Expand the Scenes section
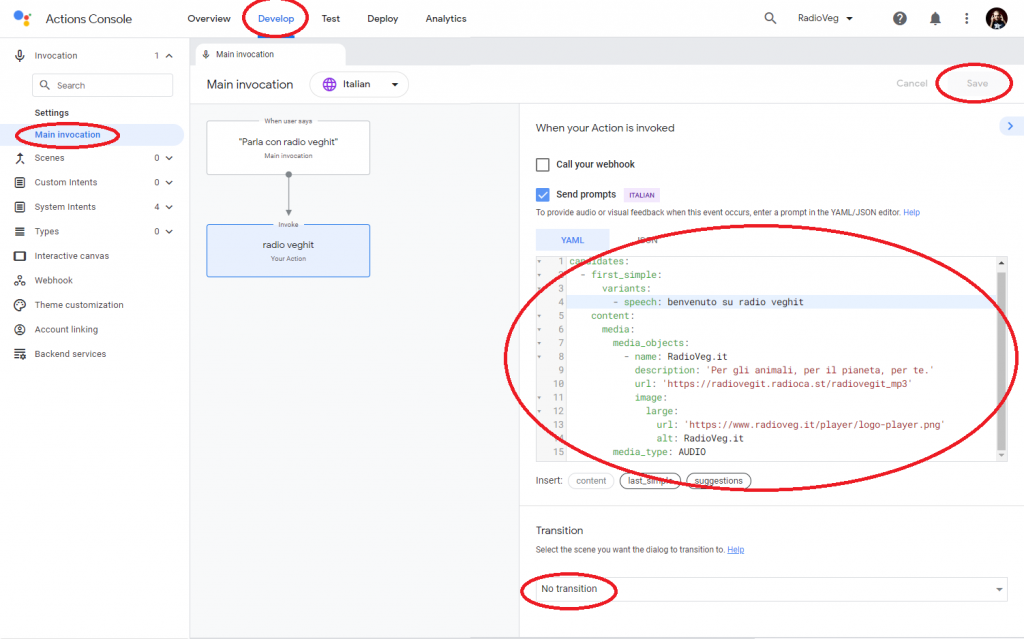This screenshot has height=639, width=1024. [168, 158]
